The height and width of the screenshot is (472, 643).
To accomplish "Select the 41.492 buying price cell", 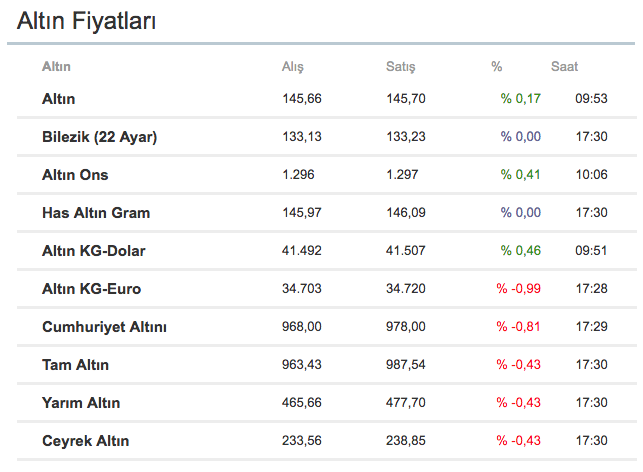I will point(301,251).
